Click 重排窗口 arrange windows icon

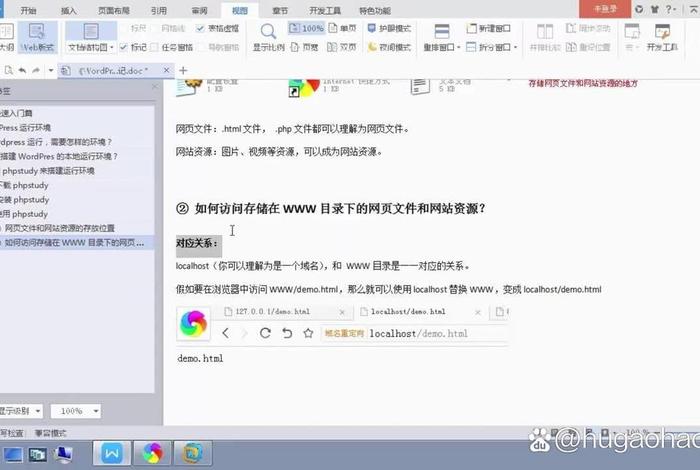[x=442, y=31]
